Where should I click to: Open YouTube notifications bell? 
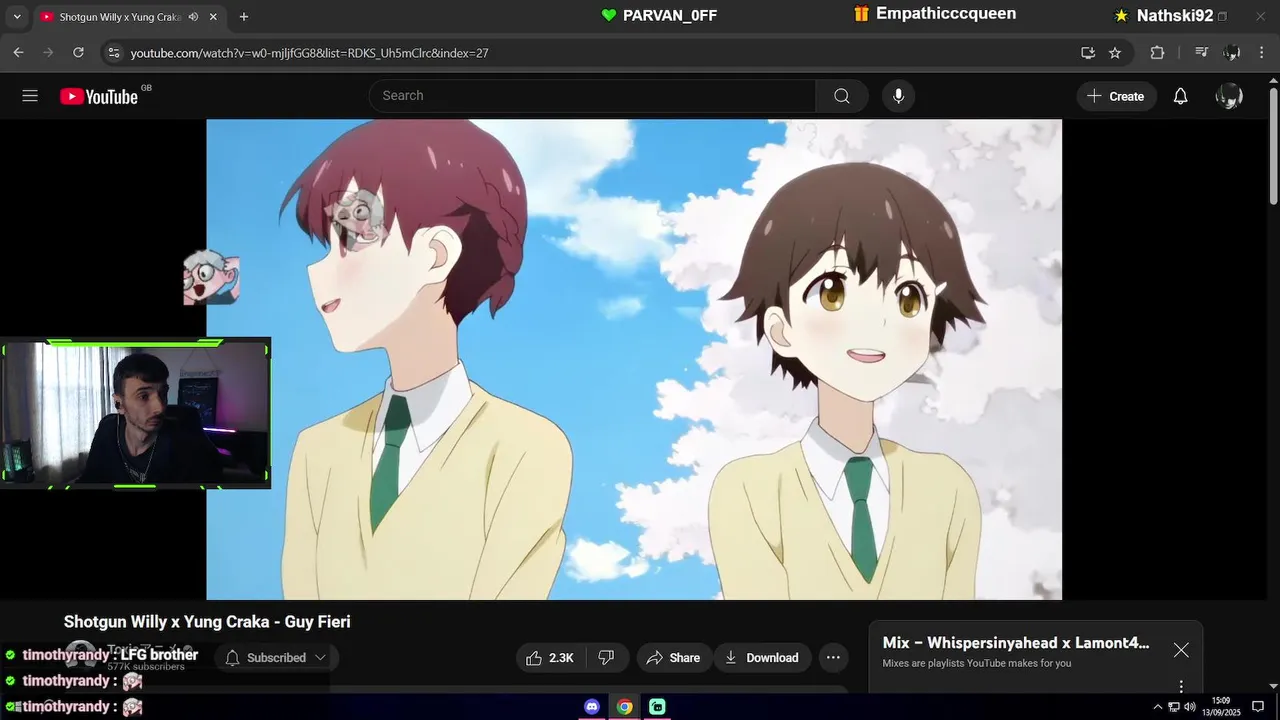point(1180,96)
